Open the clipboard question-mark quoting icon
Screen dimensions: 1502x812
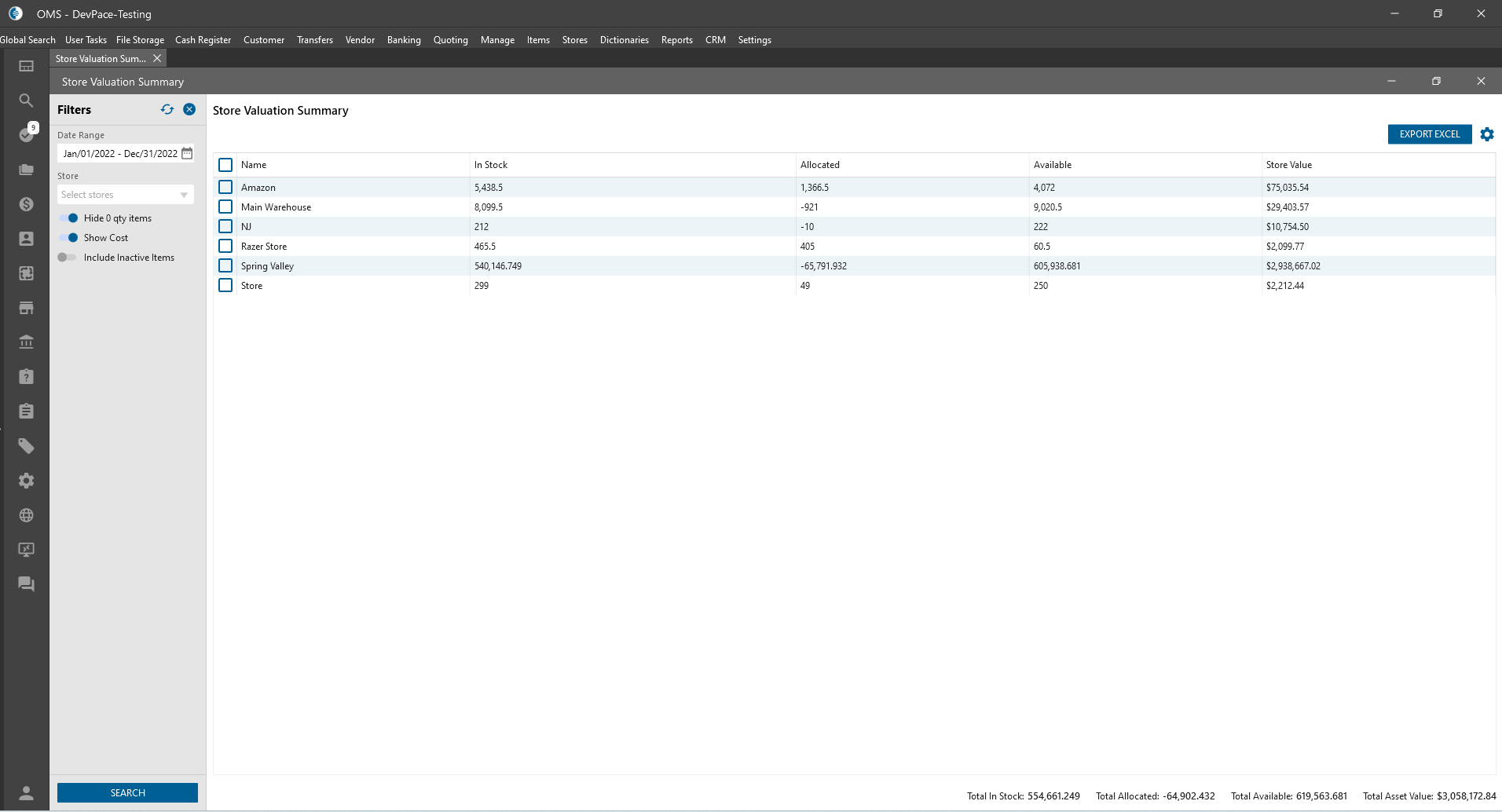[26, 377]
